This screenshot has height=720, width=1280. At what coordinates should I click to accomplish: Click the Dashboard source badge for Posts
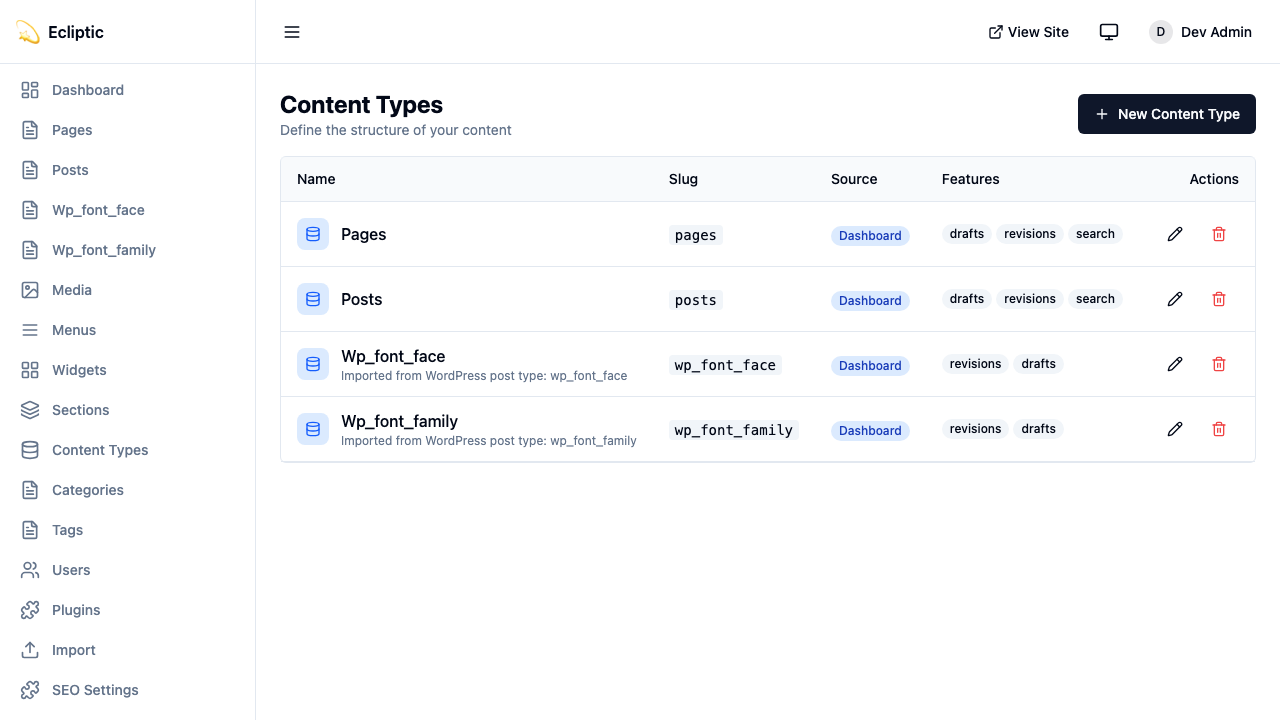pyautogui.click(x=870, y=300)
